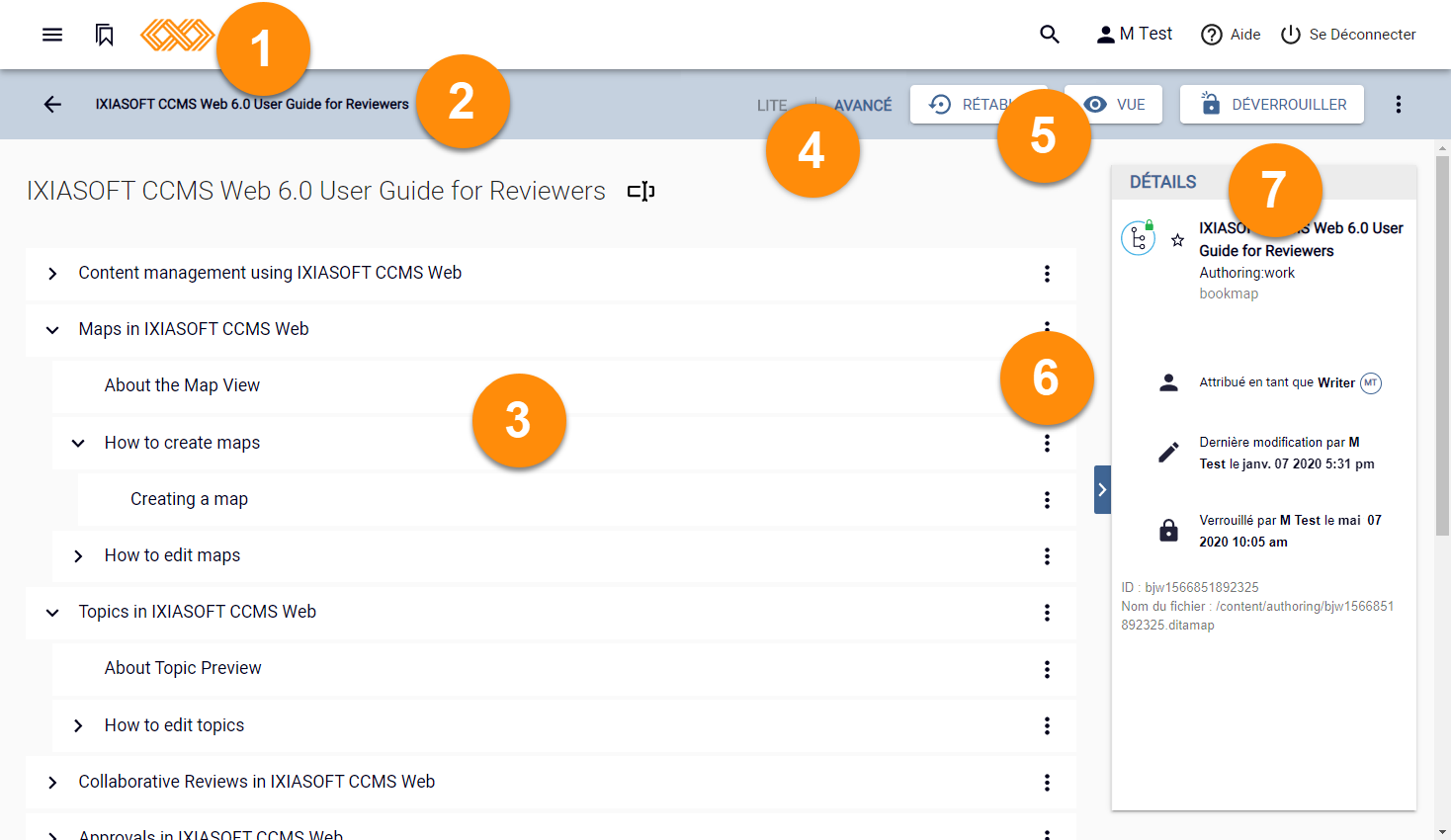Open the M Test user menu
1451x840 pixels.
pos(1134,35)
